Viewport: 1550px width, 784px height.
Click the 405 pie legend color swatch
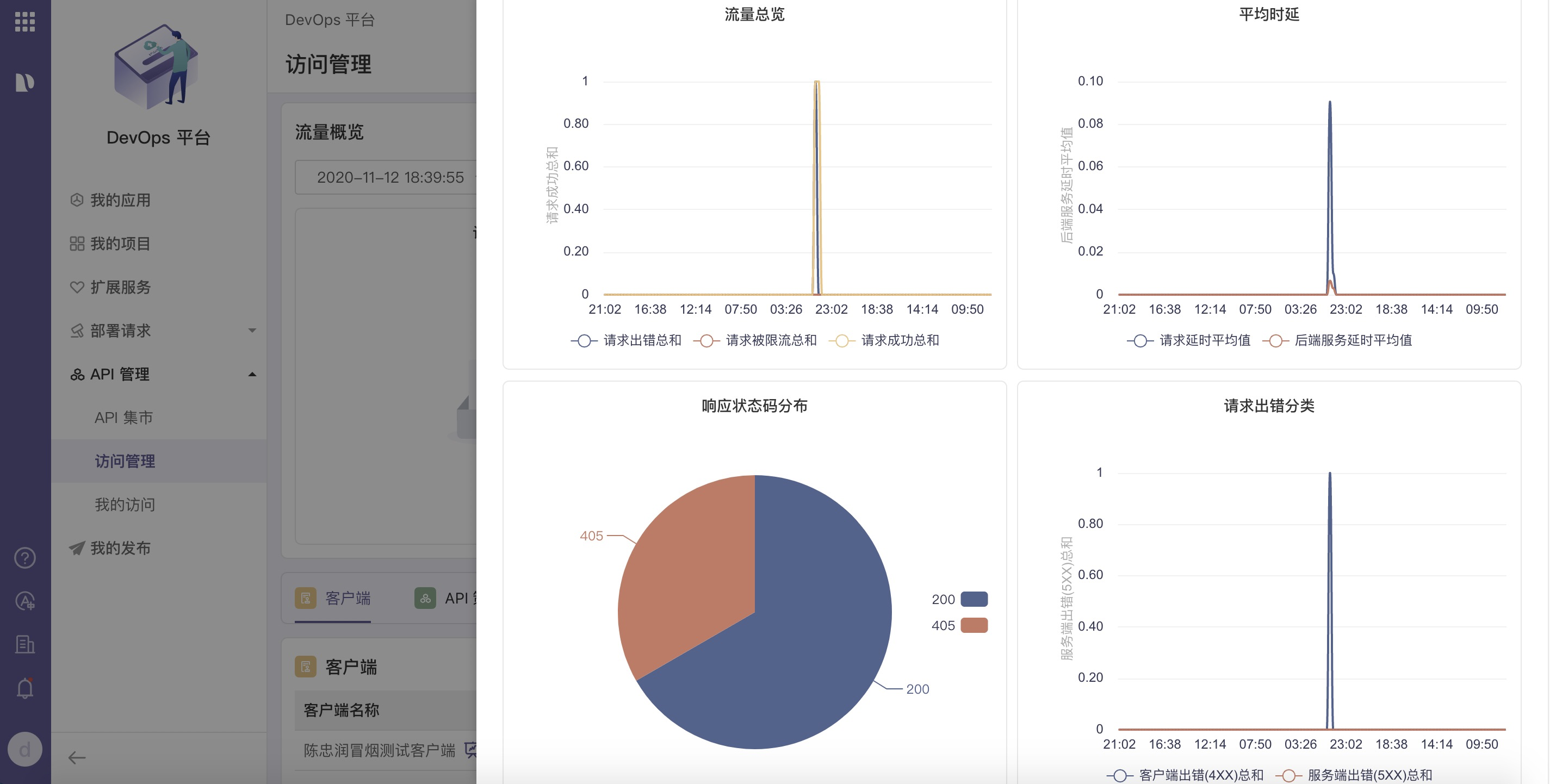pos(974,625)
